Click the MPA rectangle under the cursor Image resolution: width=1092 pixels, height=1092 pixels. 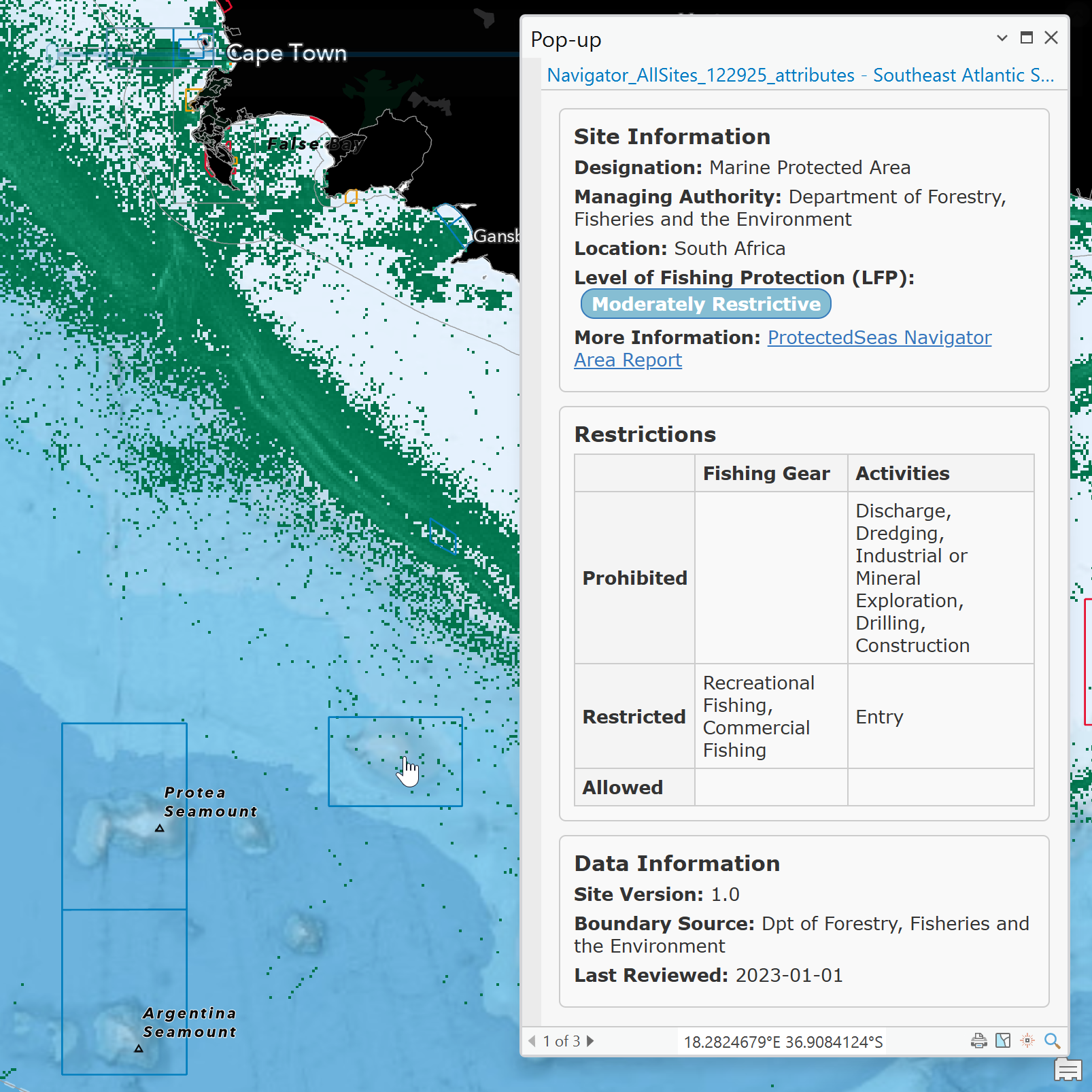[x=395, y=762]
